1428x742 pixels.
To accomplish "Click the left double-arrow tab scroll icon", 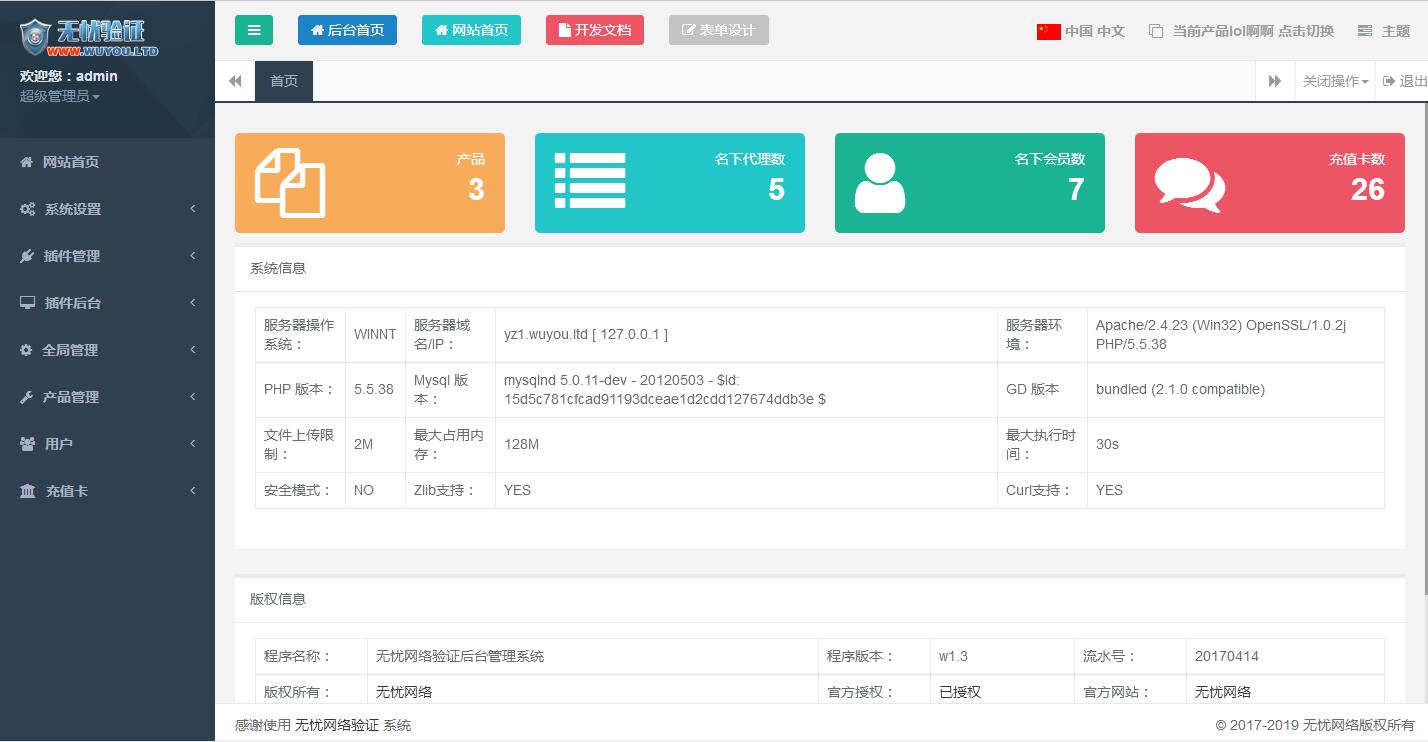I will pos(235,81).
